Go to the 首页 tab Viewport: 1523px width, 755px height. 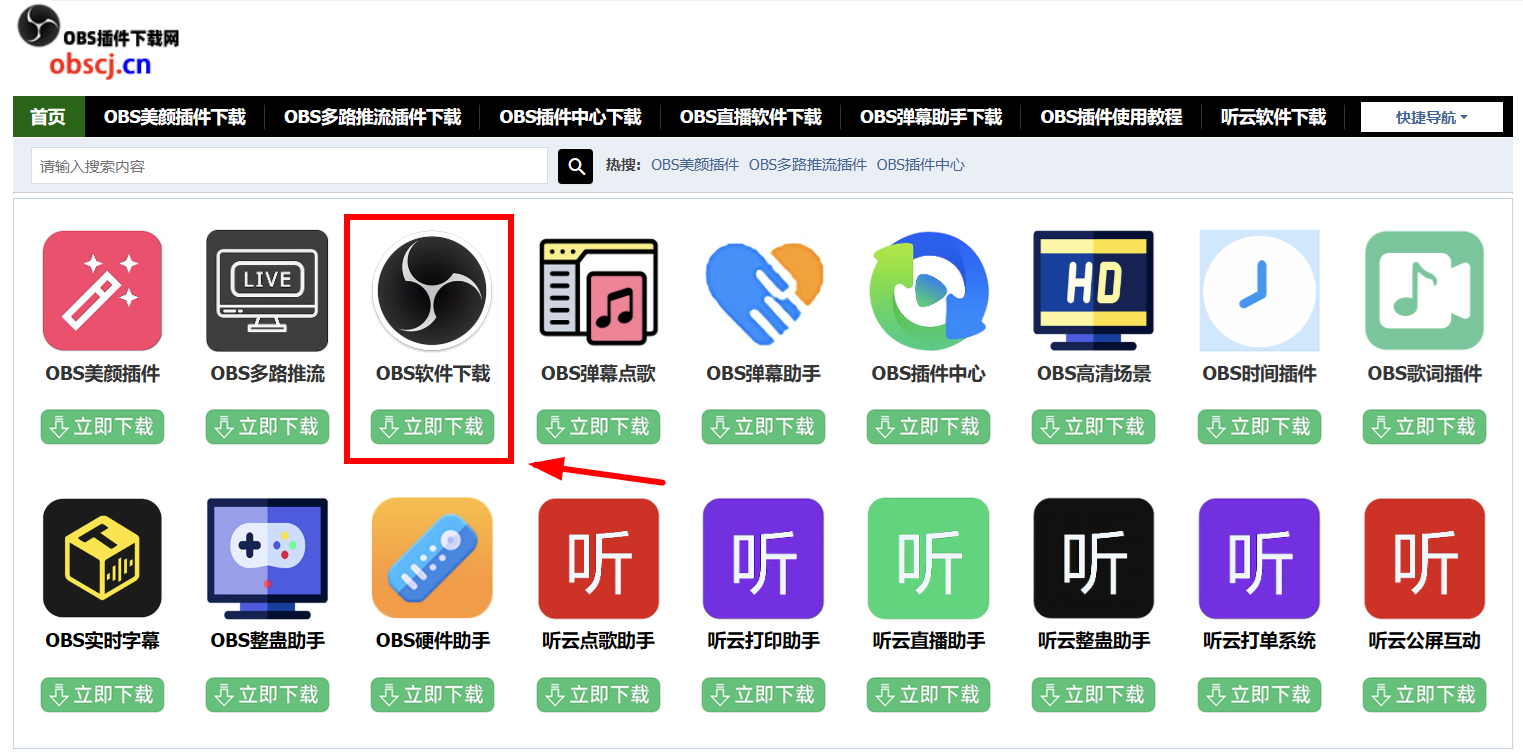pyautogui.click(x=48, y=117)
